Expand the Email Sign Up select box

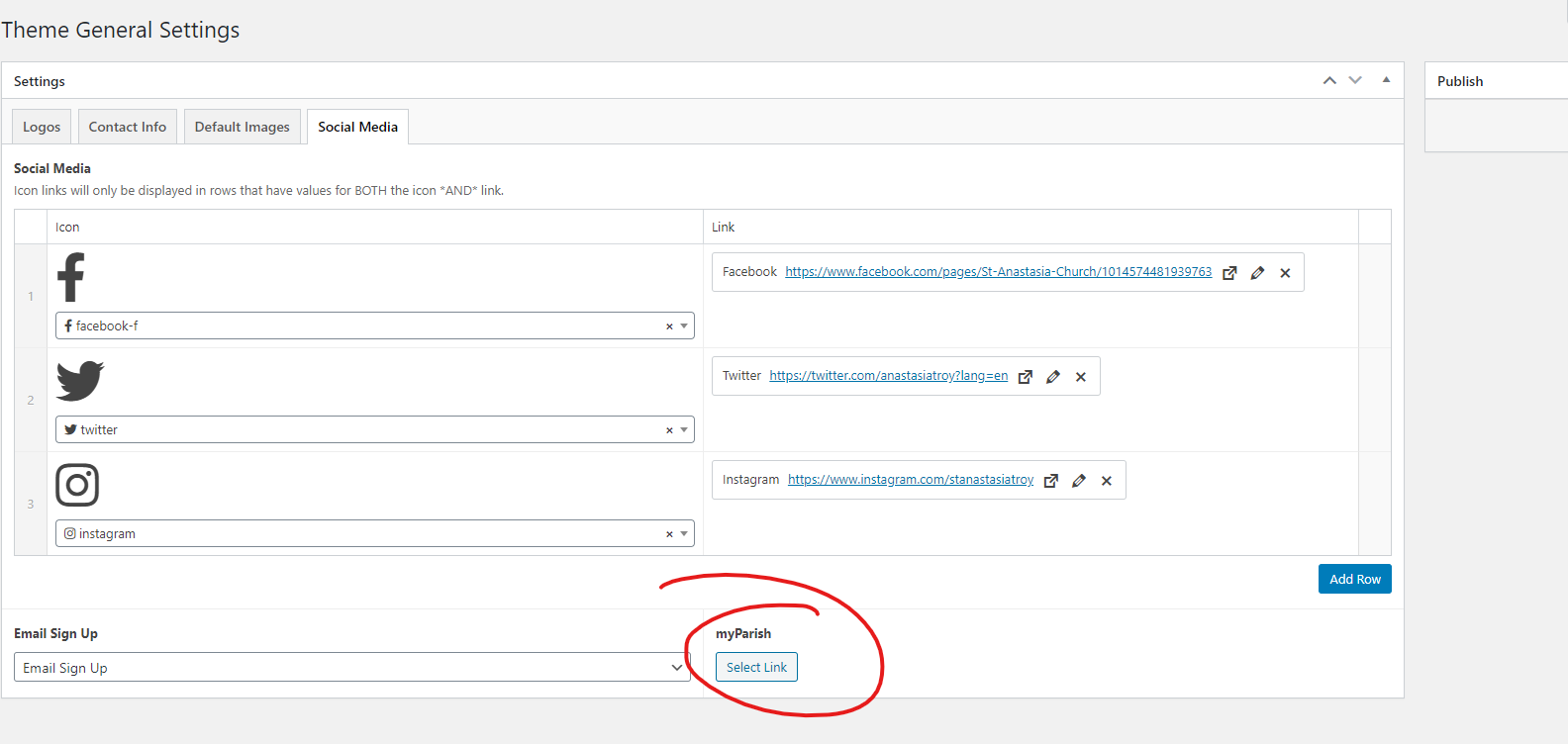tap(351, 668)
